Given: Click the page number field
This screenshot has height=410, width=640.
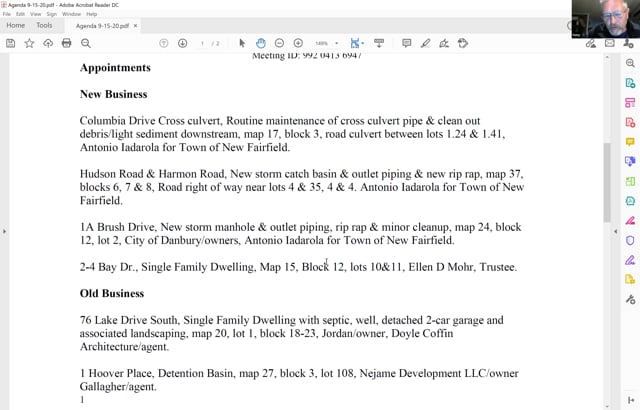Looking at the screenshot, I should [x=202, y=43].
